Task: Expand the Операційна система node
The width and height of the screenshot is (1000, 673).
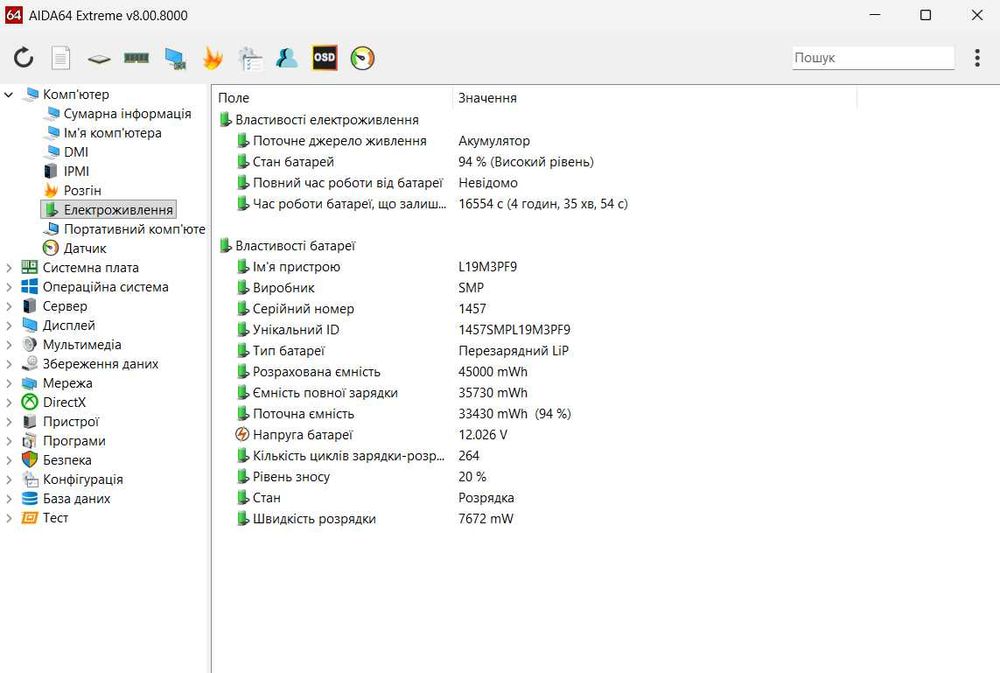Action: click(x=9, y=287)
